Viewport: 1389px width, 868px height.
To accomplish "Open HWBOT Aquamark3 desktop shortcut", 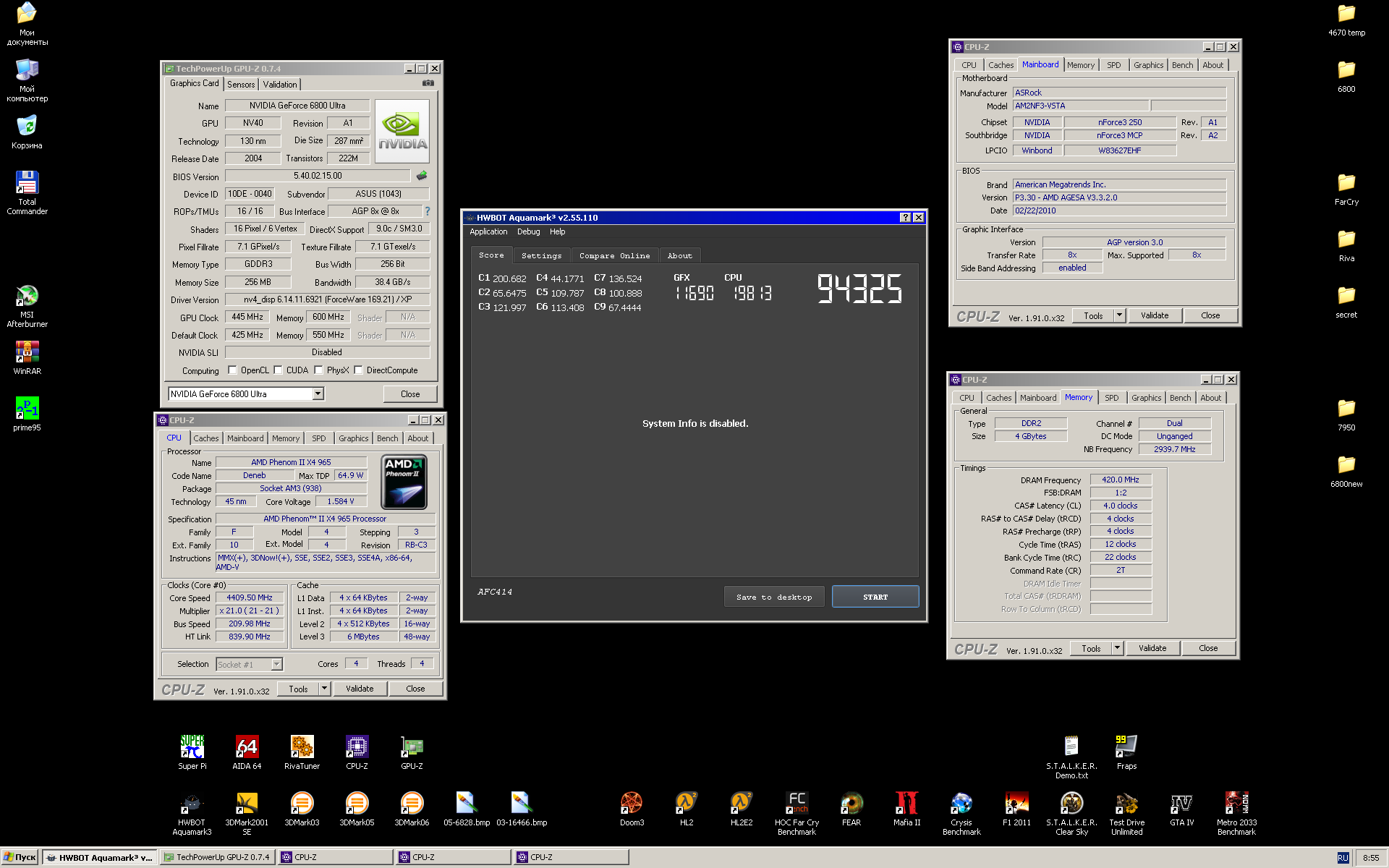I will pos(192,814).
